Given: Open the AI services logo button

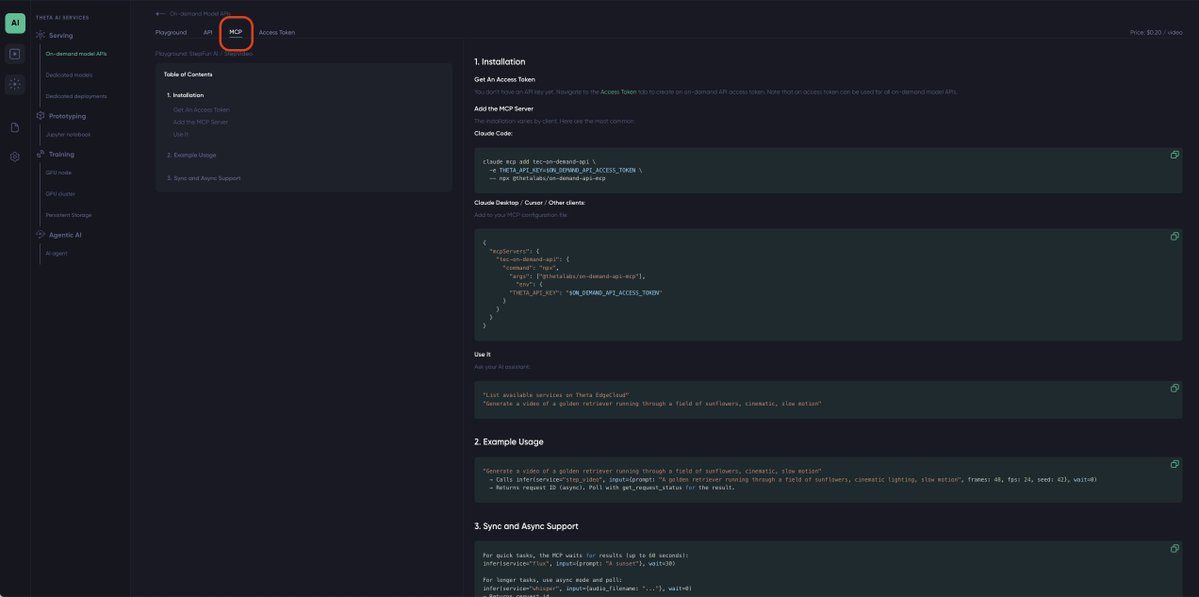Looking at the screenshot, I should click(x=15, y=23).
